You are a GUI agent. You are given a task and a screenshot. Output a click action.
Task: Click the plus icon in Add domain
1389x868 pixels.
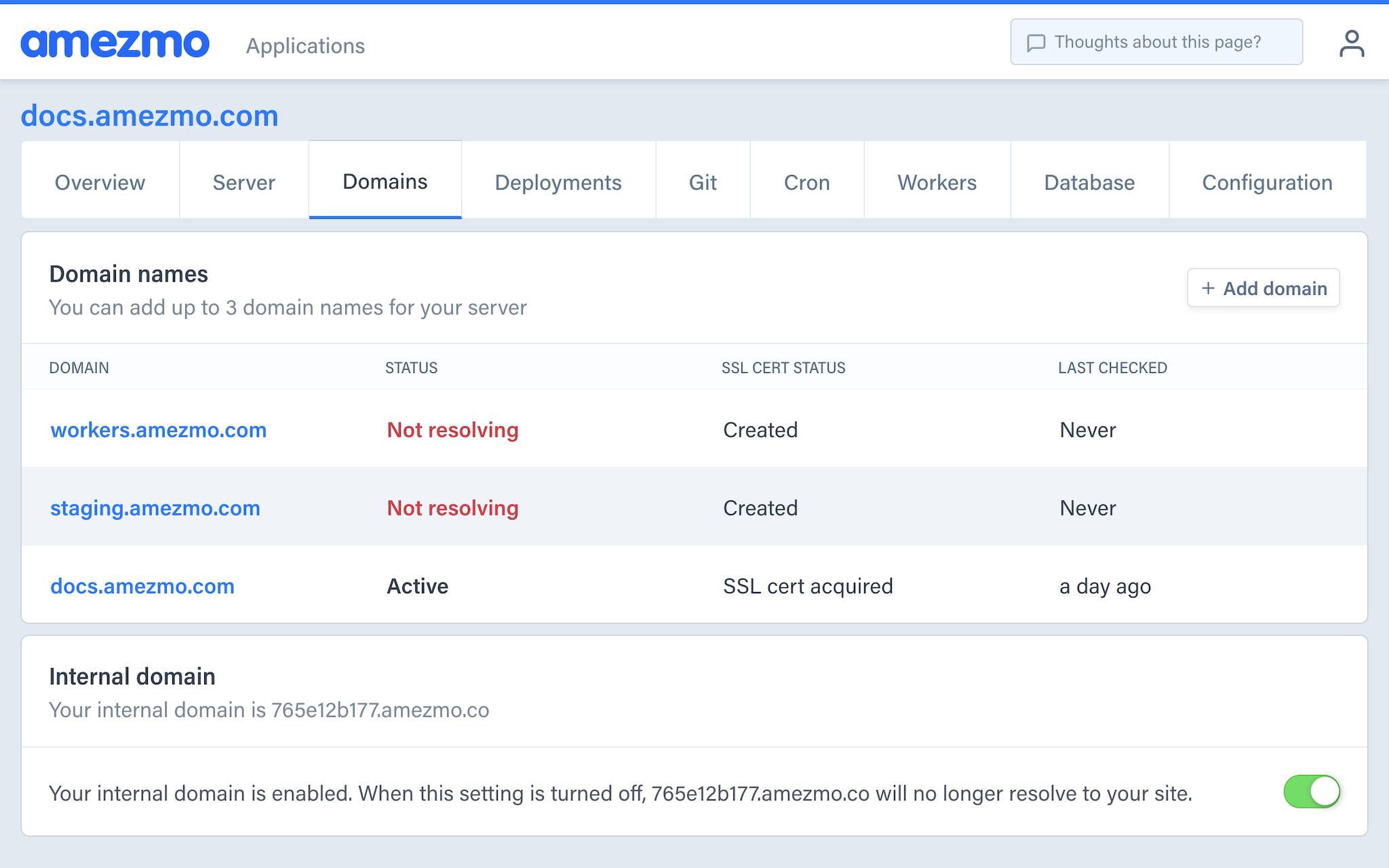pyautogui.click(x=1208, y=288)
